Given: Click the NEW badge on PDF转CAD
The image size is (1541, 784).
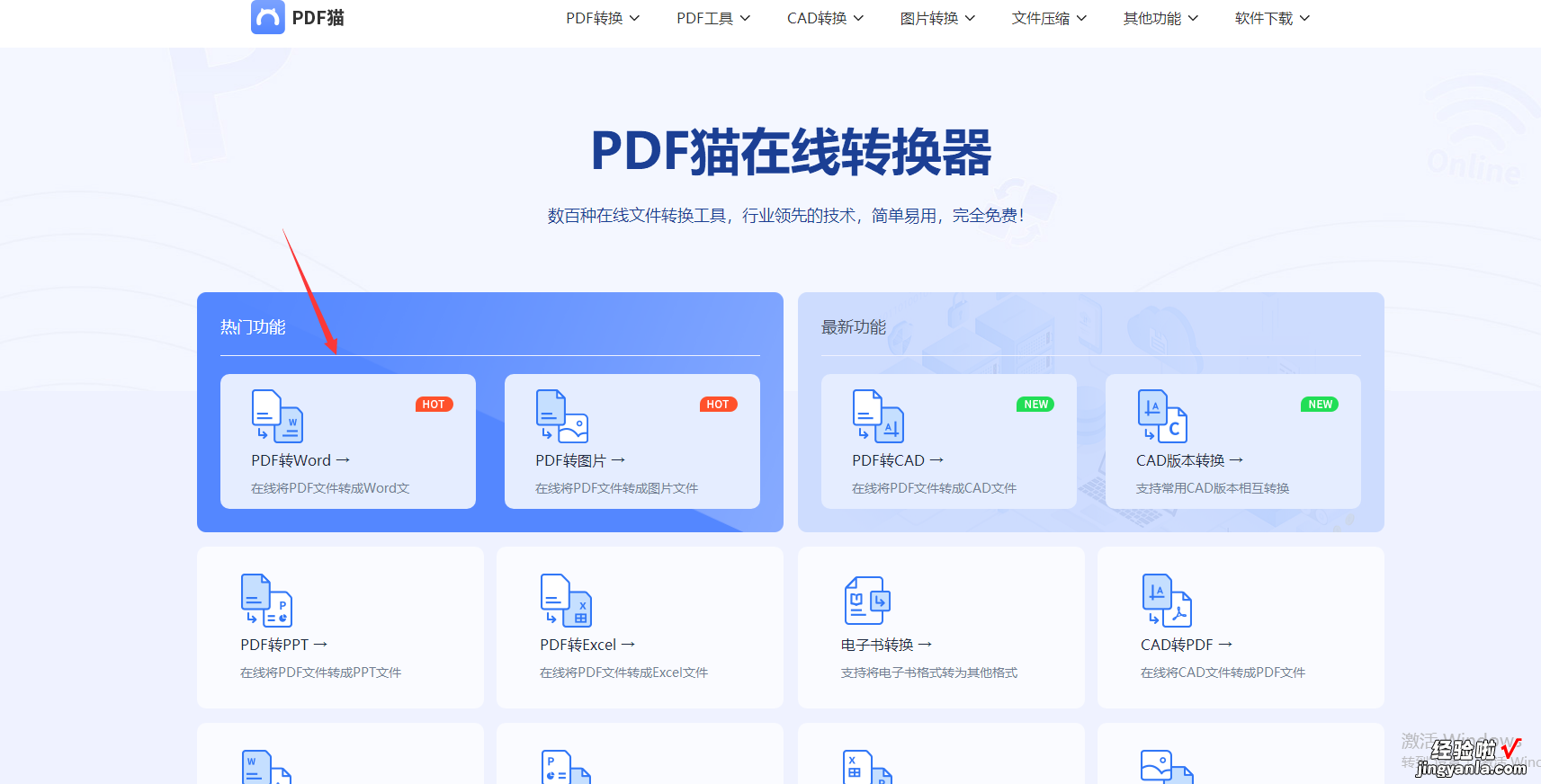Looking at the screenshot, I should 1035,405.
